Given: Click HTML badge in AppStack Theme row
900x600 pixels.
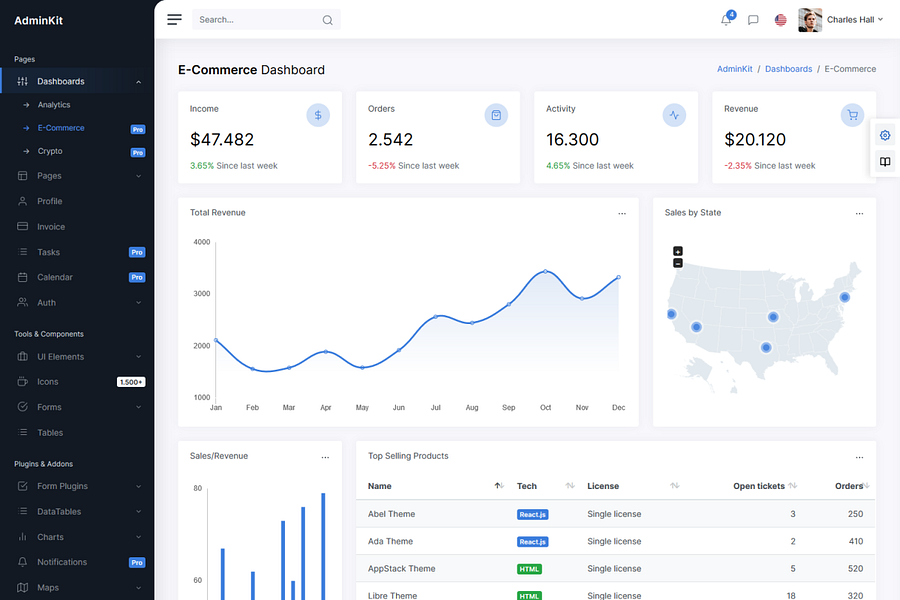Looking at the screenshot, I should 529,569.
